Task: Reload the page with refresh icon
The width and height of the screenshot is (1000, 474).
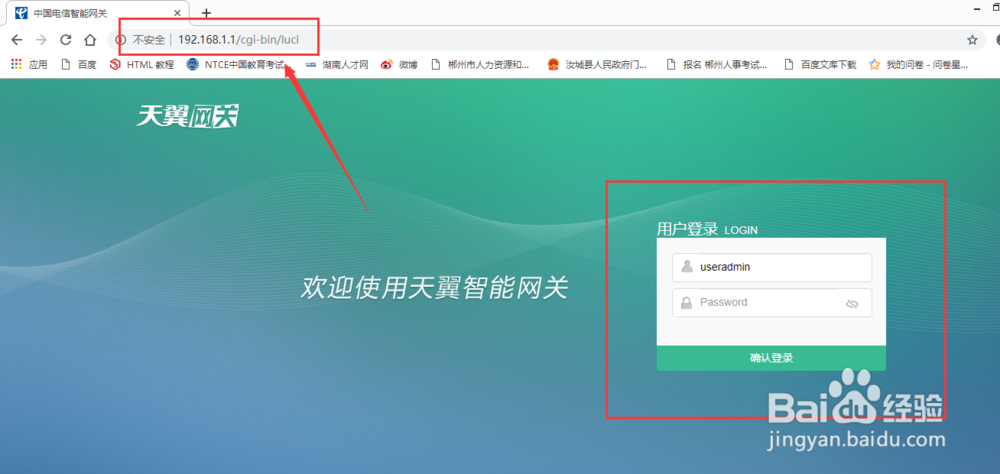Action: point(65,40)
